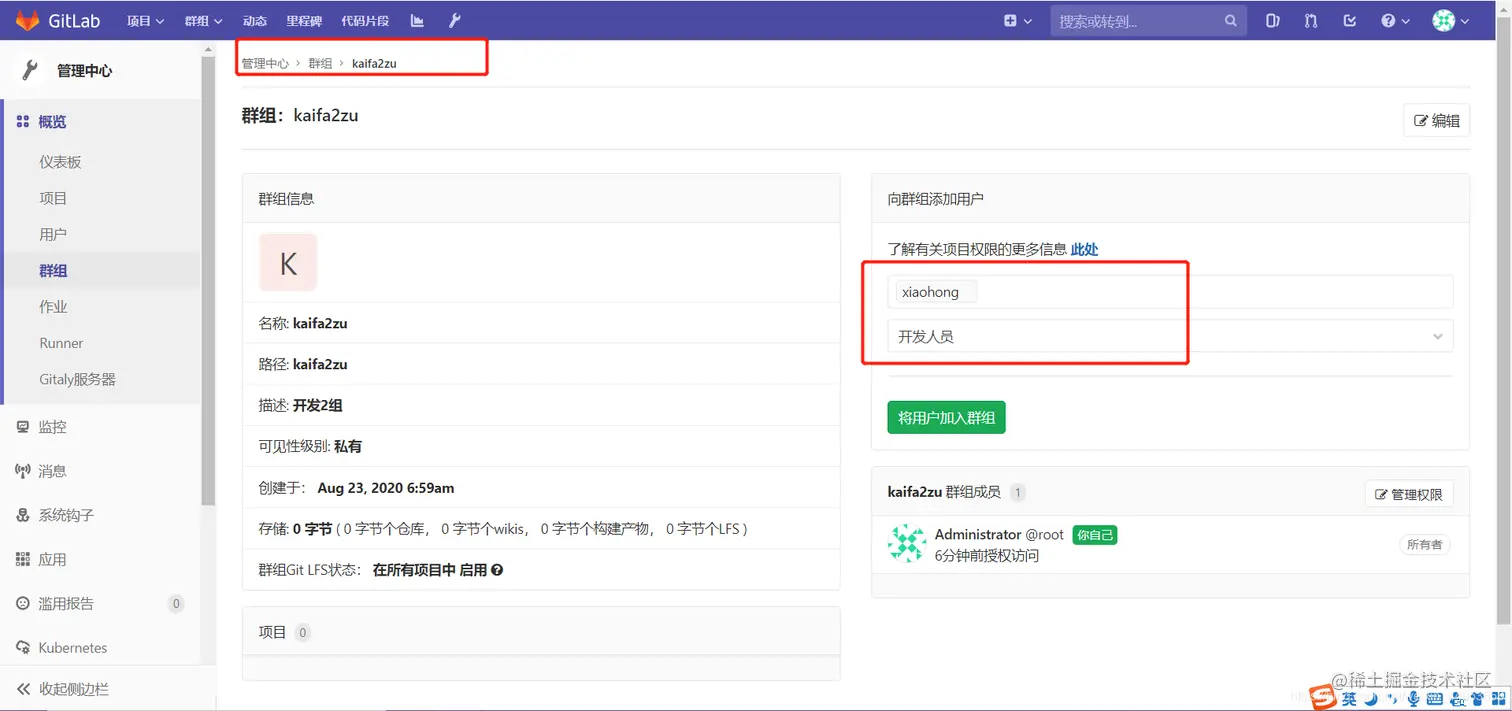This screenshot has height=711, width=1512.
Task: Open the issues icon in navbar
Action: (1272, 21)
